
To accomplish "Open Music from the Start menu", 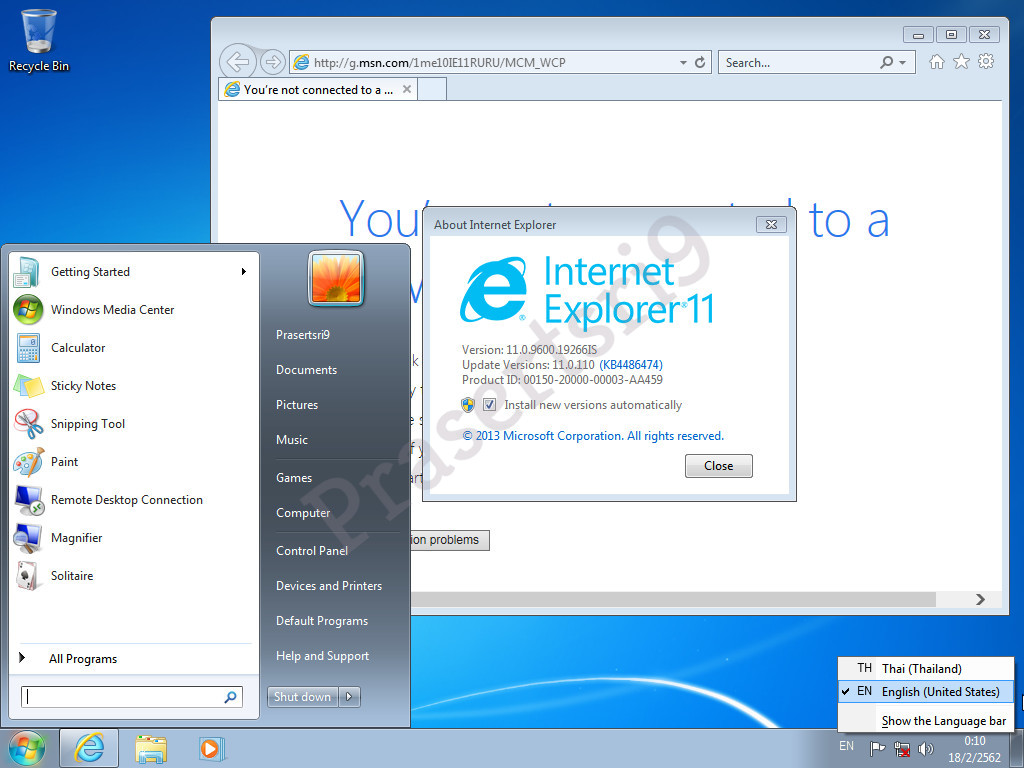I will coord(292,440).
